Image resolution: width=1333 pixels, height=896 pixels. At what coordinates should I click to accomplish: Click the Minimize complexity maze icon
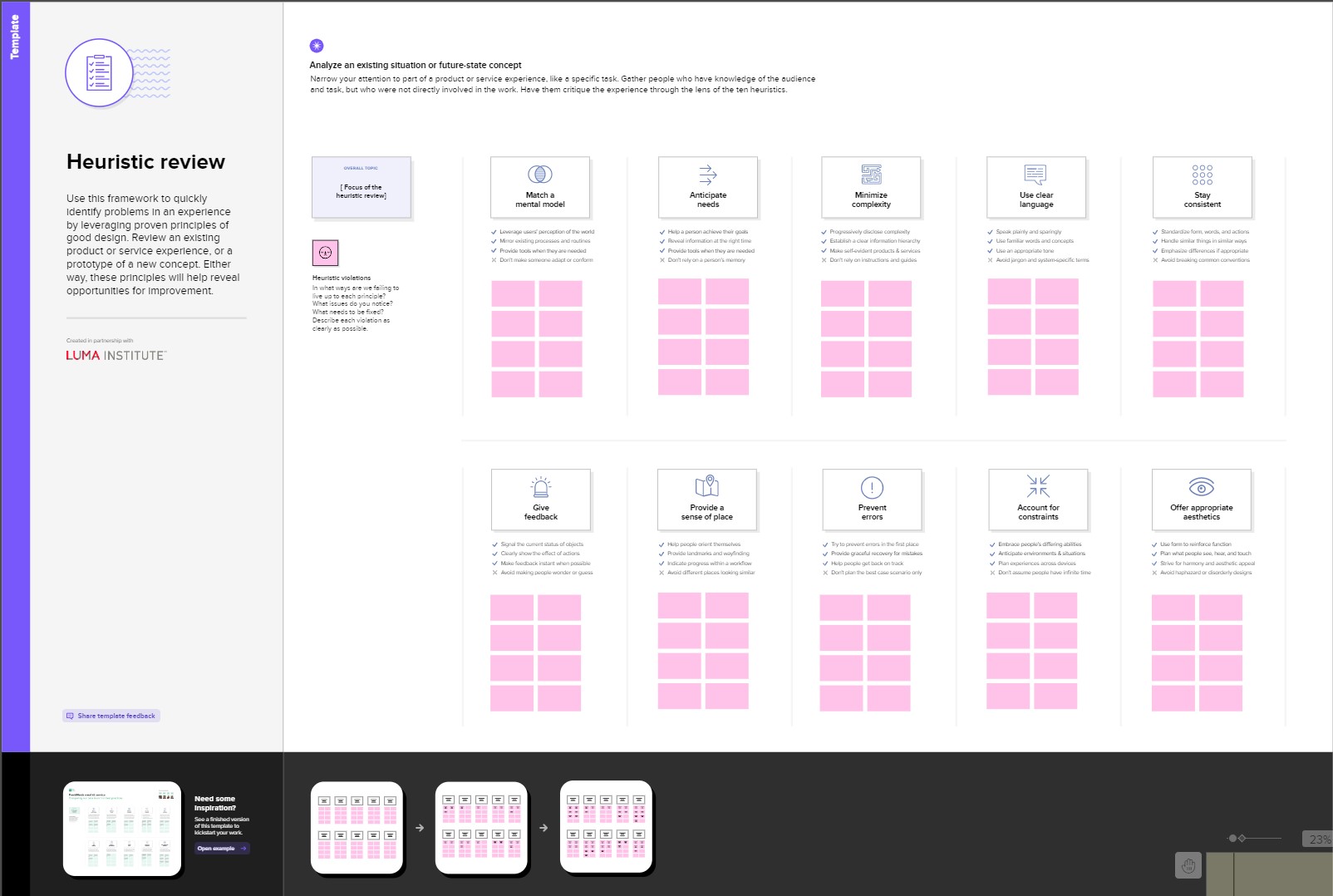point(871,175)
